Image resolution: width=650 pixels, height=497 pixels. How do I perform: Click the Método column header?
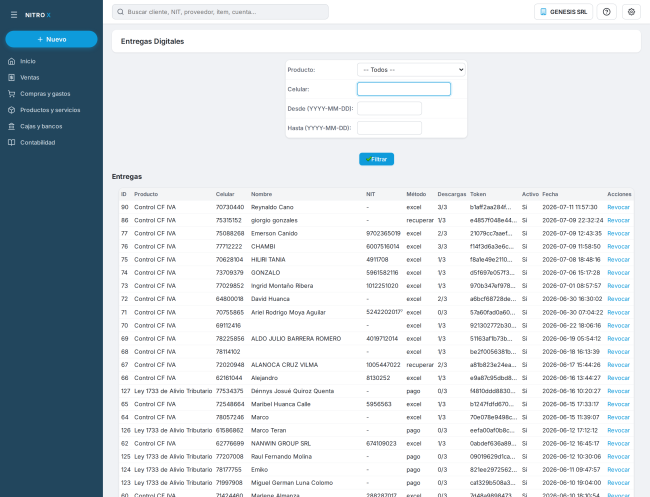point(416,194)
